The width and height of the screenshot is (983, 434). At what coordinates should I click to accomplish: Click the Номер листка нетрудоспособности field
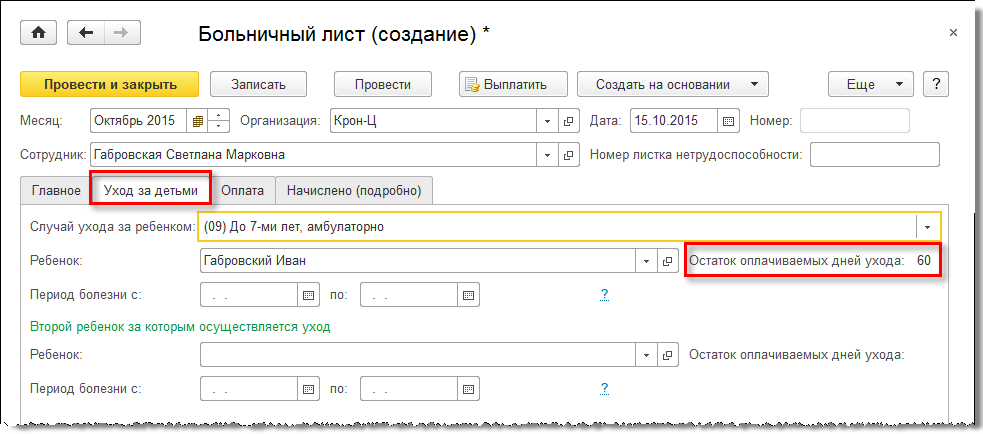coord(874,155)
